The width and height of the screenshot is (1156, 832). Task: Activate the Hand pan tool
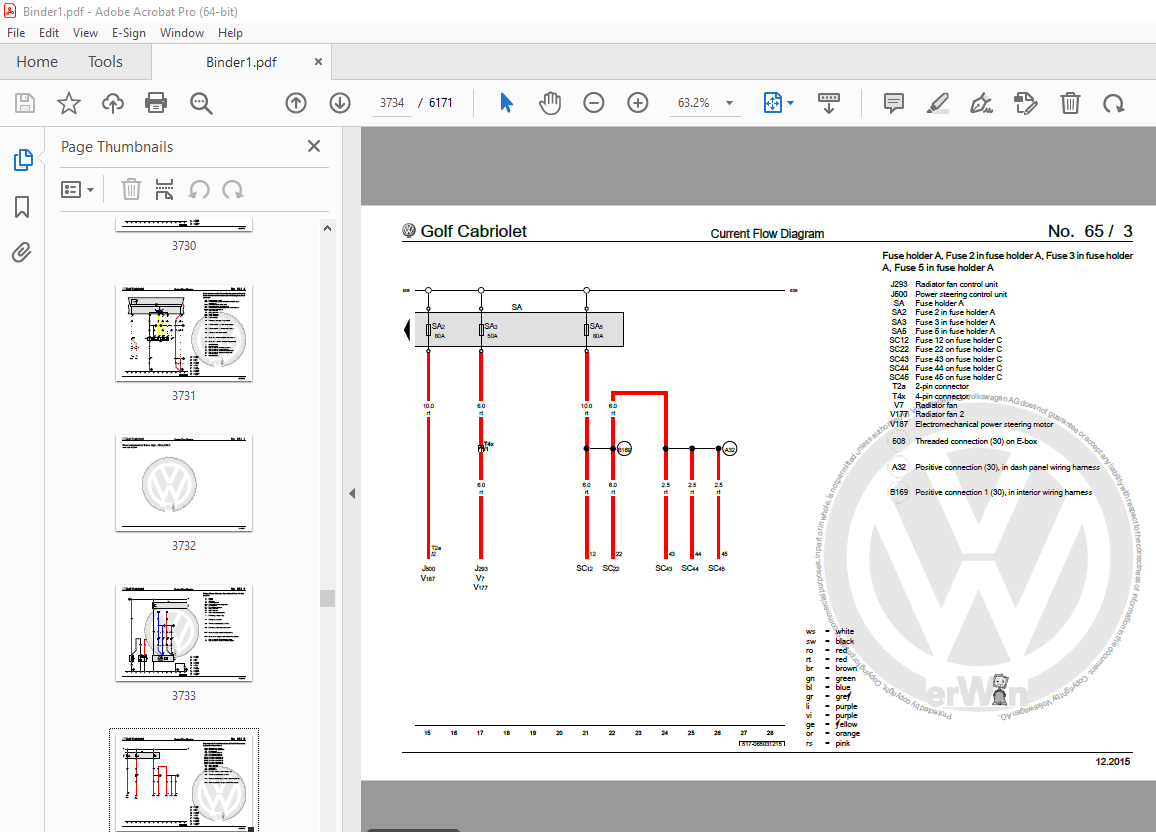tap(550, 102)
